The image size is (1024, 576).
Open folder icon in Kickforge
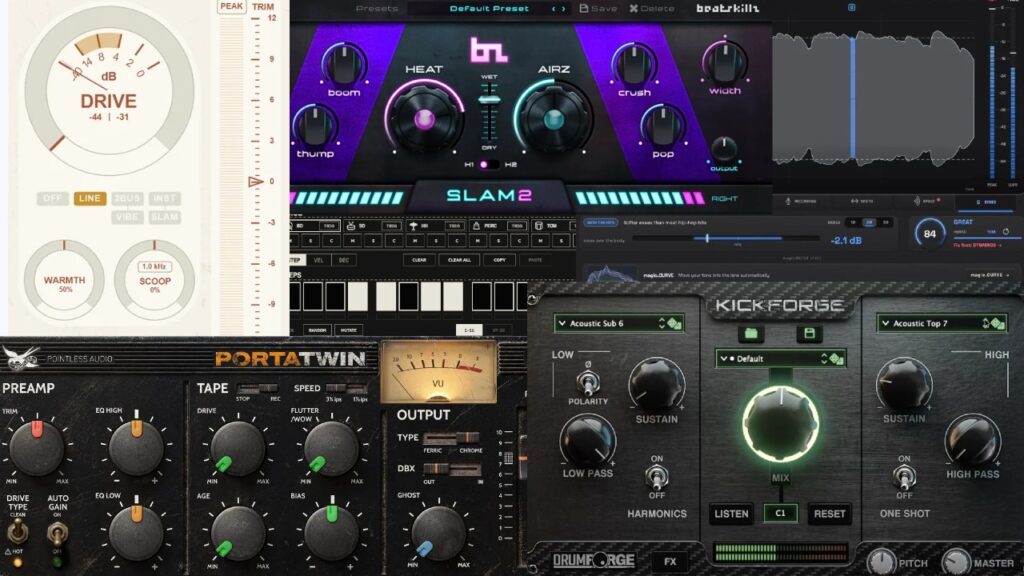pyautogui.click(x=751, y=333)
